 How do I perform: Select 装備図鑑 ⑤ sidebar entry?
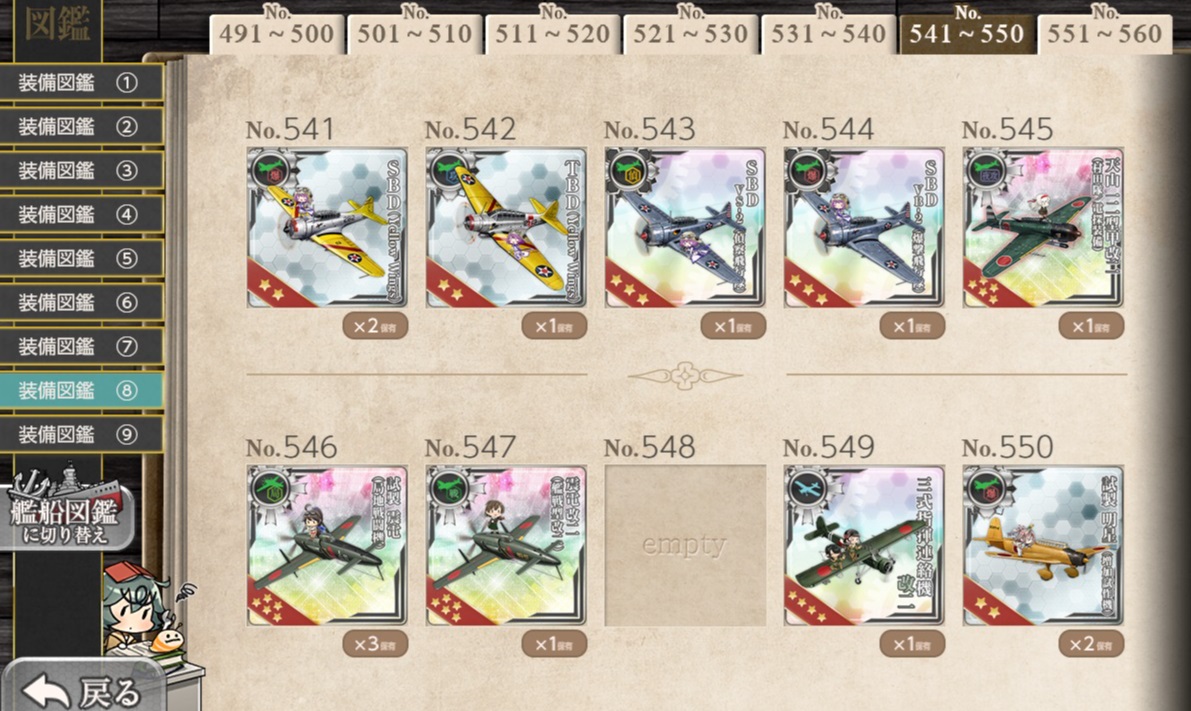[81, 258]
